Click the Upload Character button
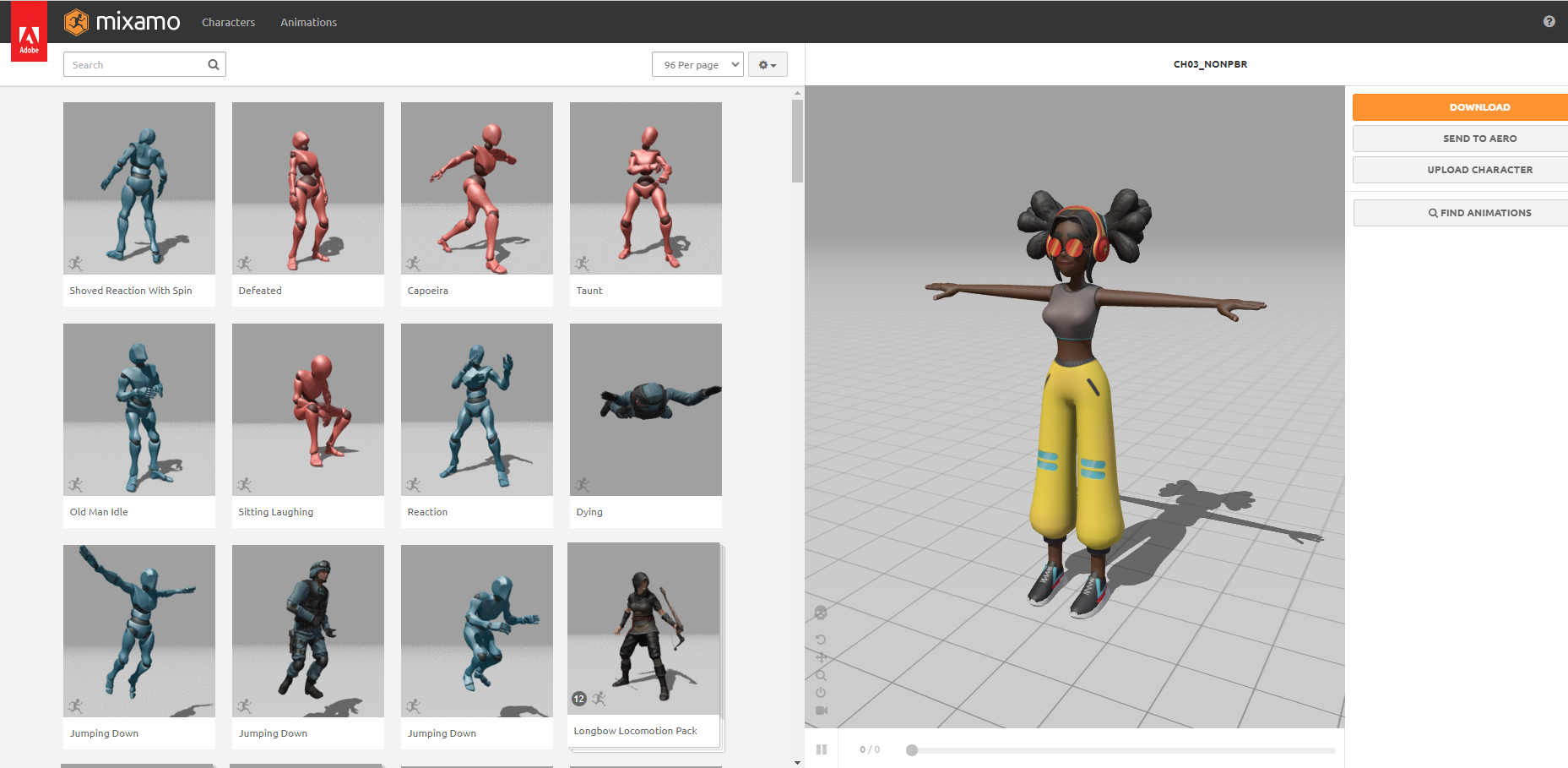The width and height of the screenshot is (1568, 768). pos(1479,170)
